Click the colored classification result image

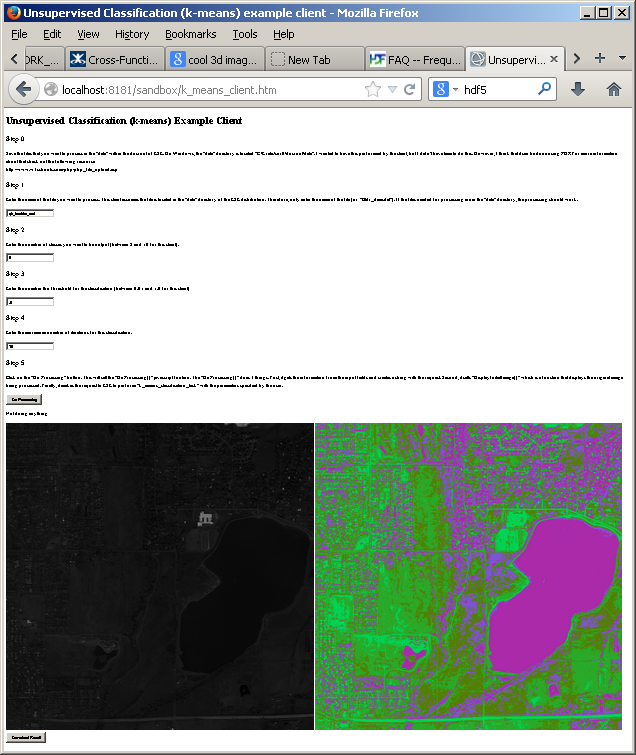(x=468, y=576)
